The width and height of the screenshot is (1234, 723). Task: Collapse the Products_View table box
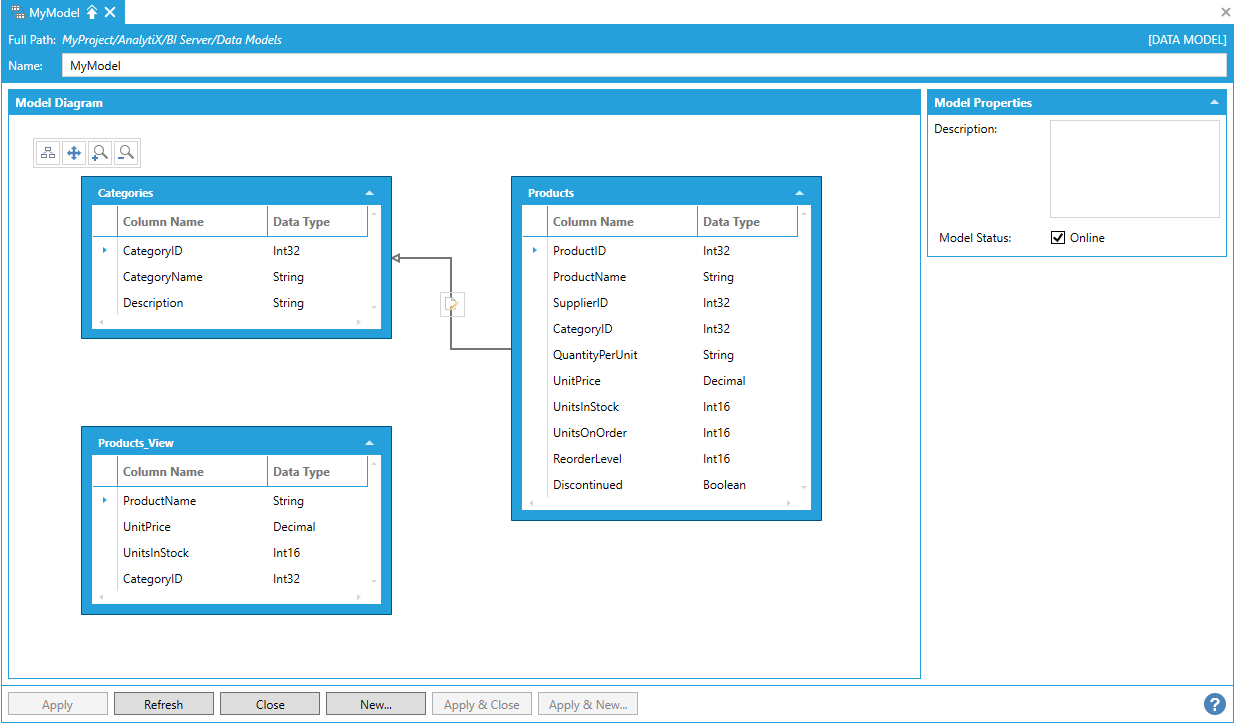(370, 443)
